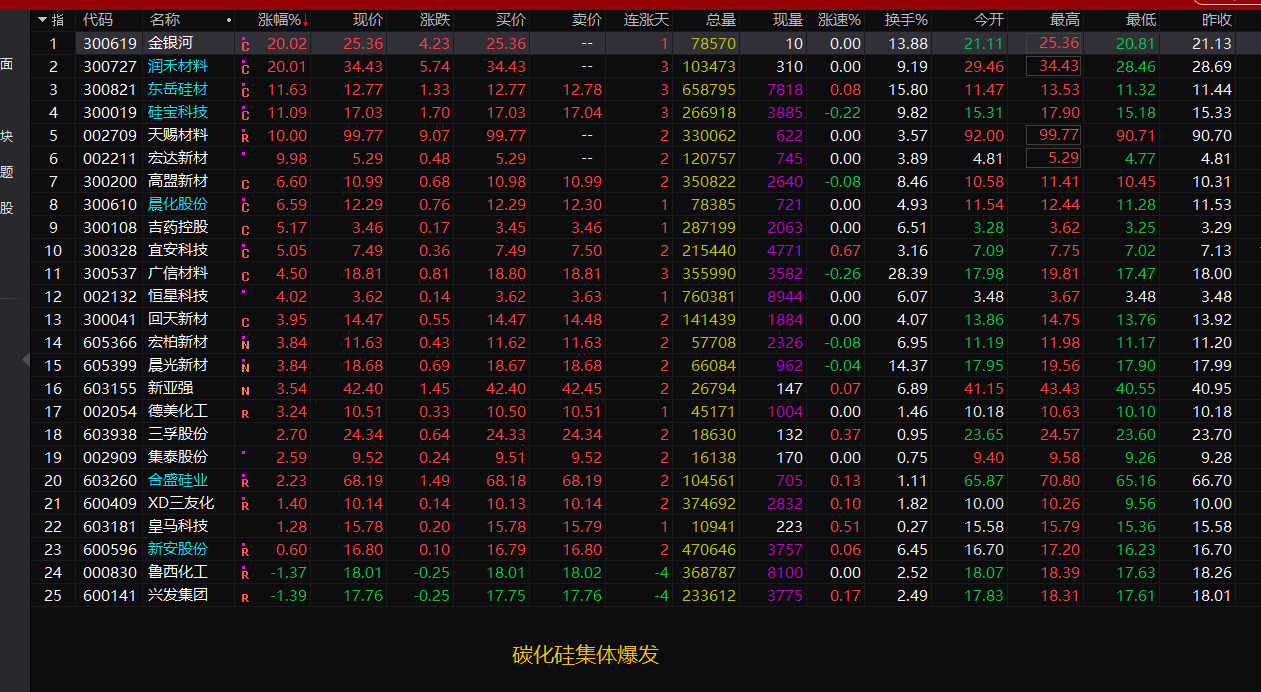Sort by the 总量 column header
Screen dimensions: 1261x692
click(721, 20)
